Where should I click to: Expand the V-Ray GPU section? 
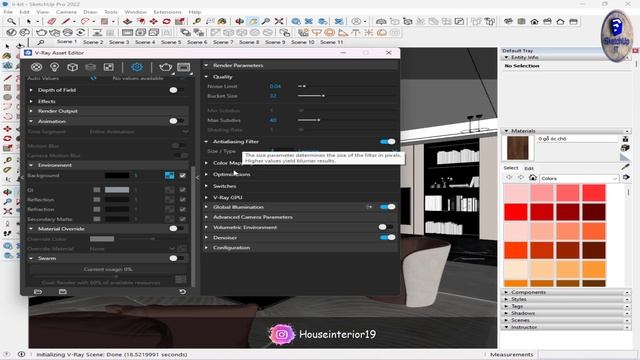[x=206, y=197]
